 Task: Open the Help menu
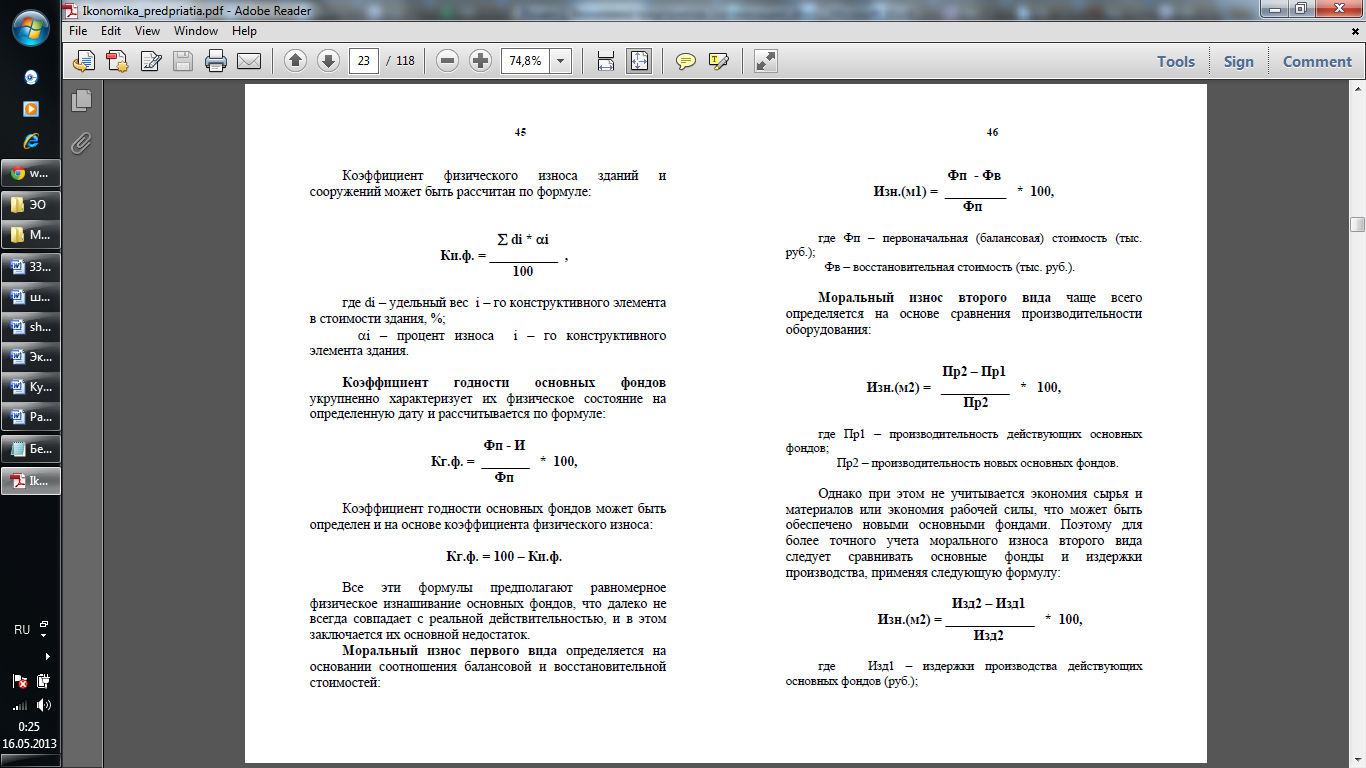click(244, 31)
